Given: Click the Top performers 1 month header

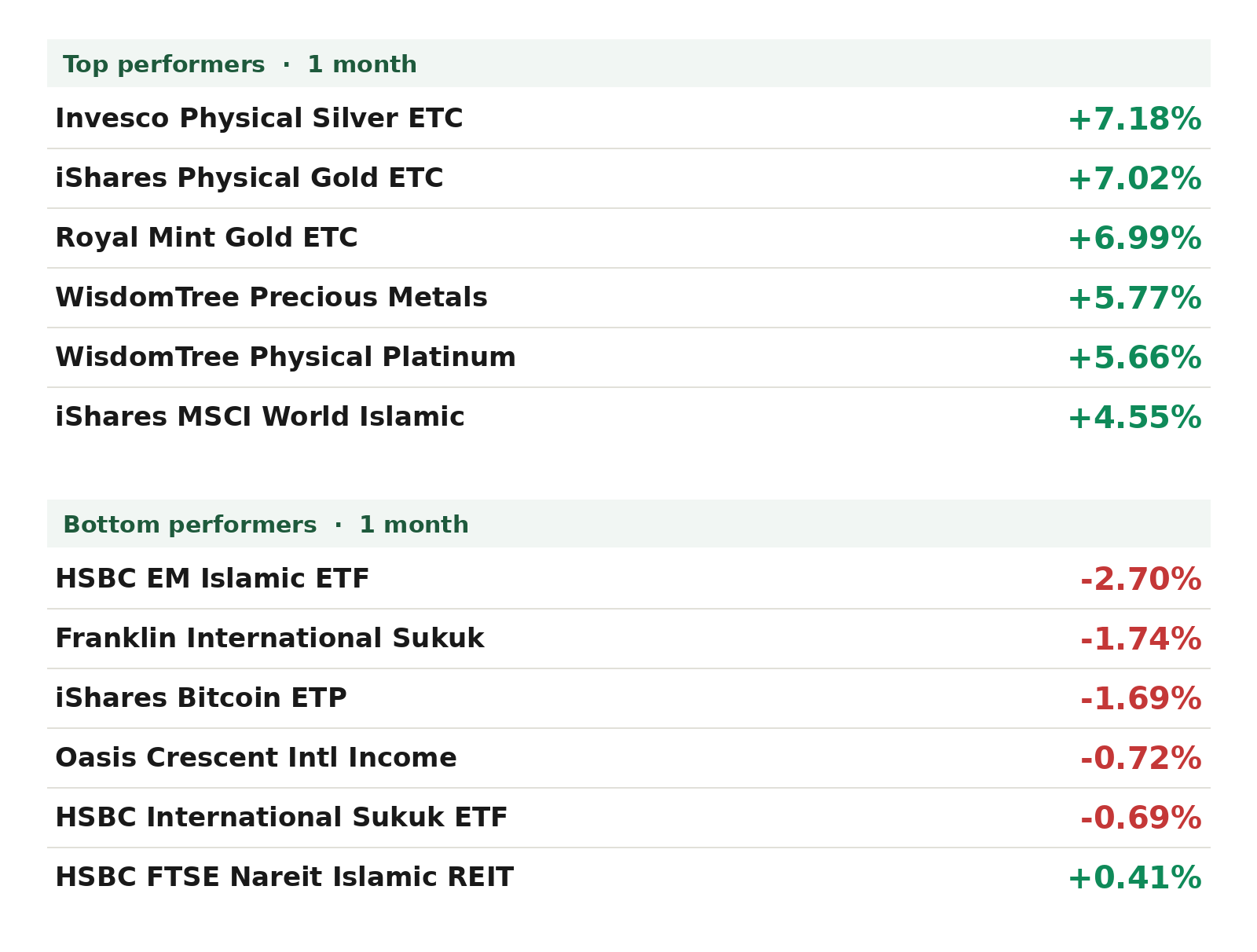Looking at the screenshot, I should [x=628, y=64].
